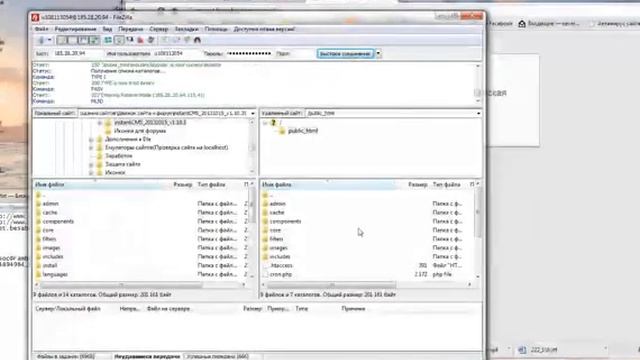Click the Порт input field

pos(302,53)
